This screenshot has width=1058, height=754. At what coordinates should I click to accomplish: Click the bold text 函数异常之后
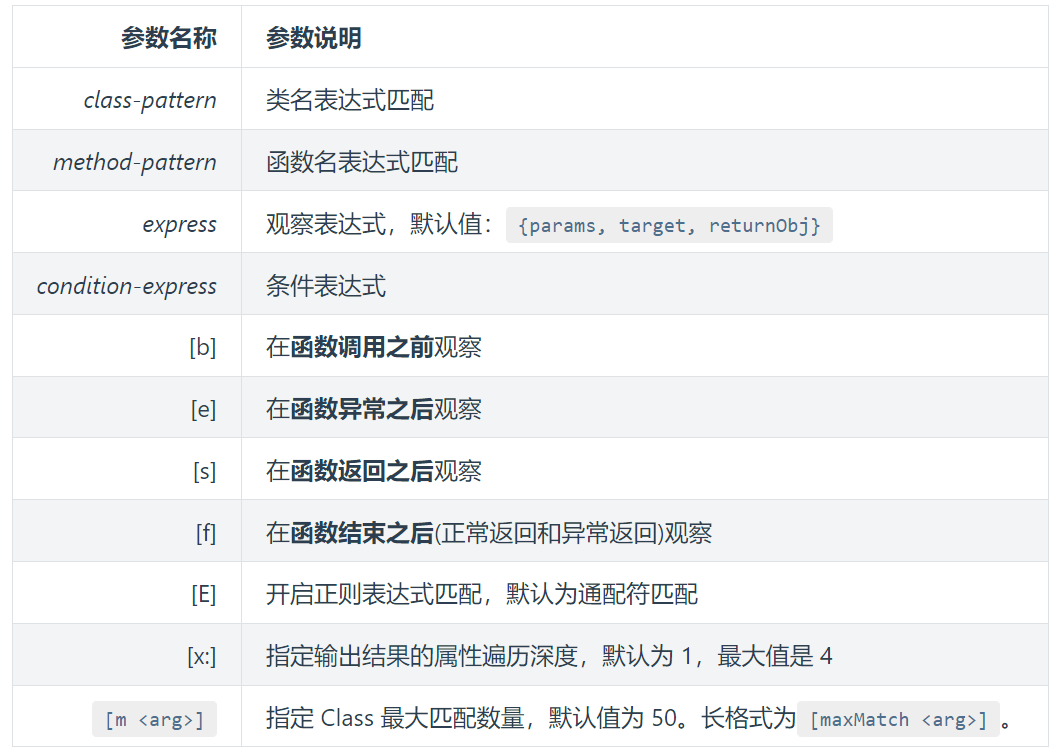pos(361,409)
